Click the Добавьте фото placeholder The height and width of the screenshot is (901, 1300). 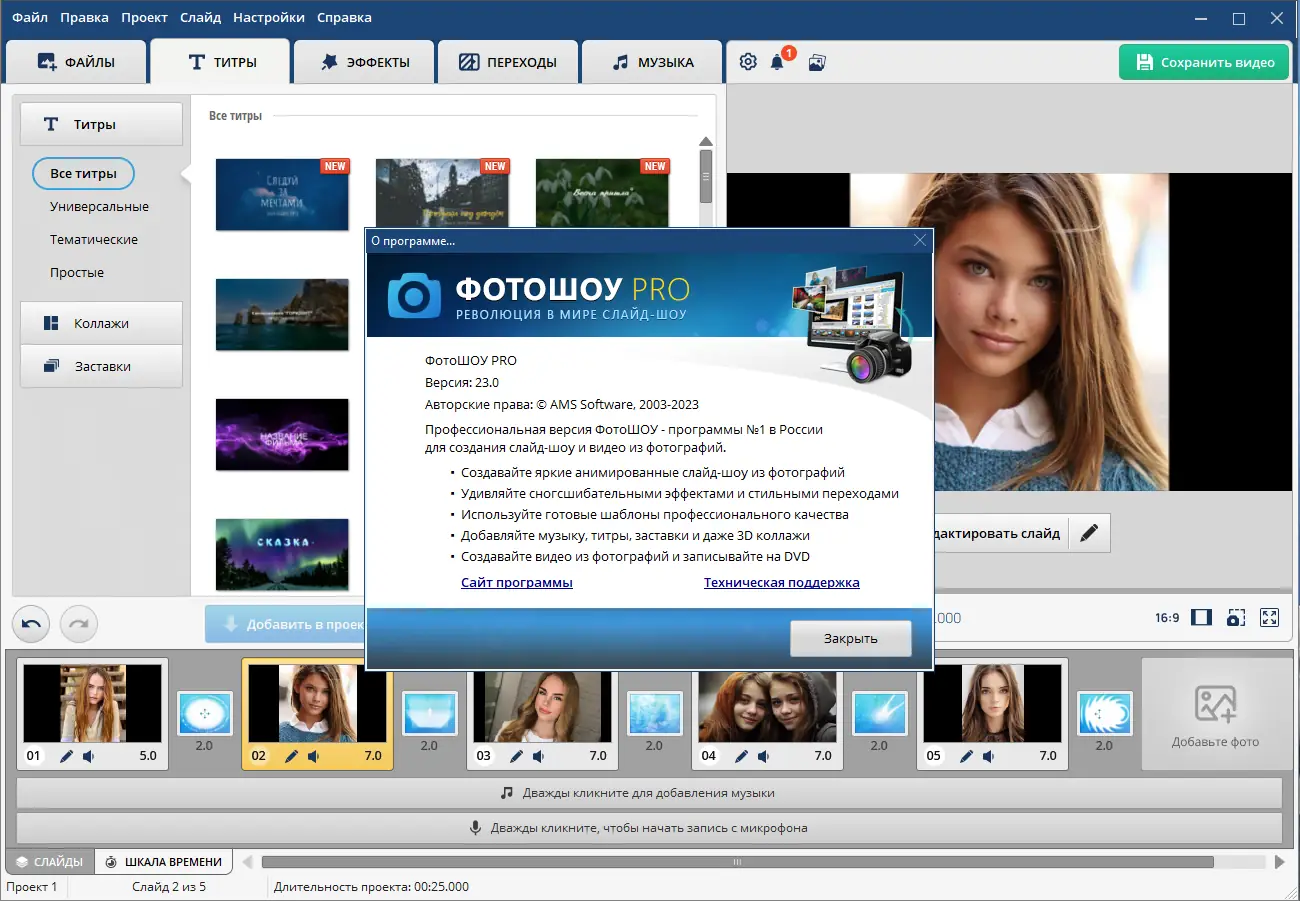click(1215, 714)
